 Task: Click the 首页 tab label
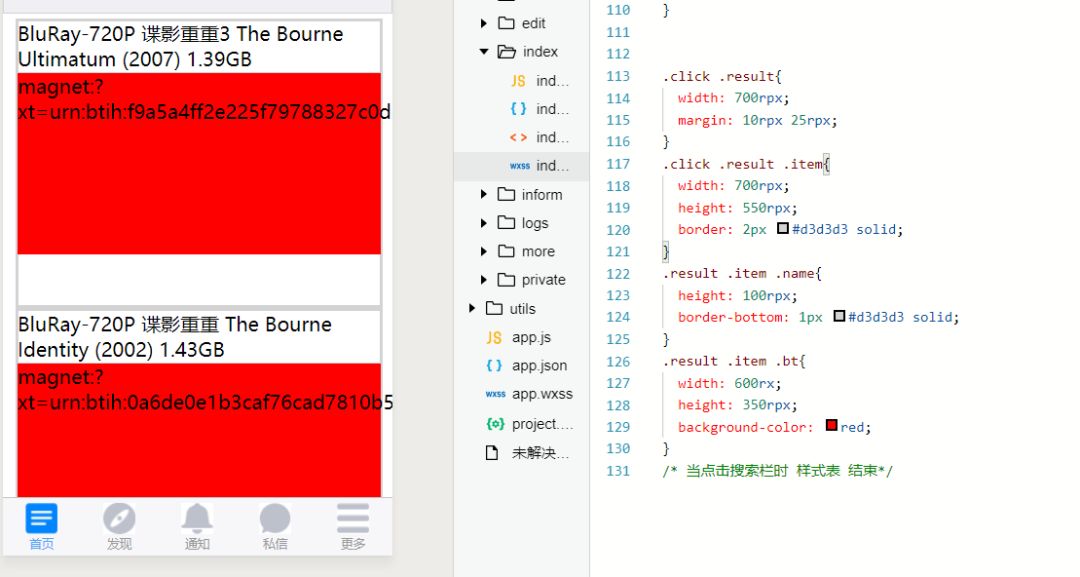[x=41, y=544]
